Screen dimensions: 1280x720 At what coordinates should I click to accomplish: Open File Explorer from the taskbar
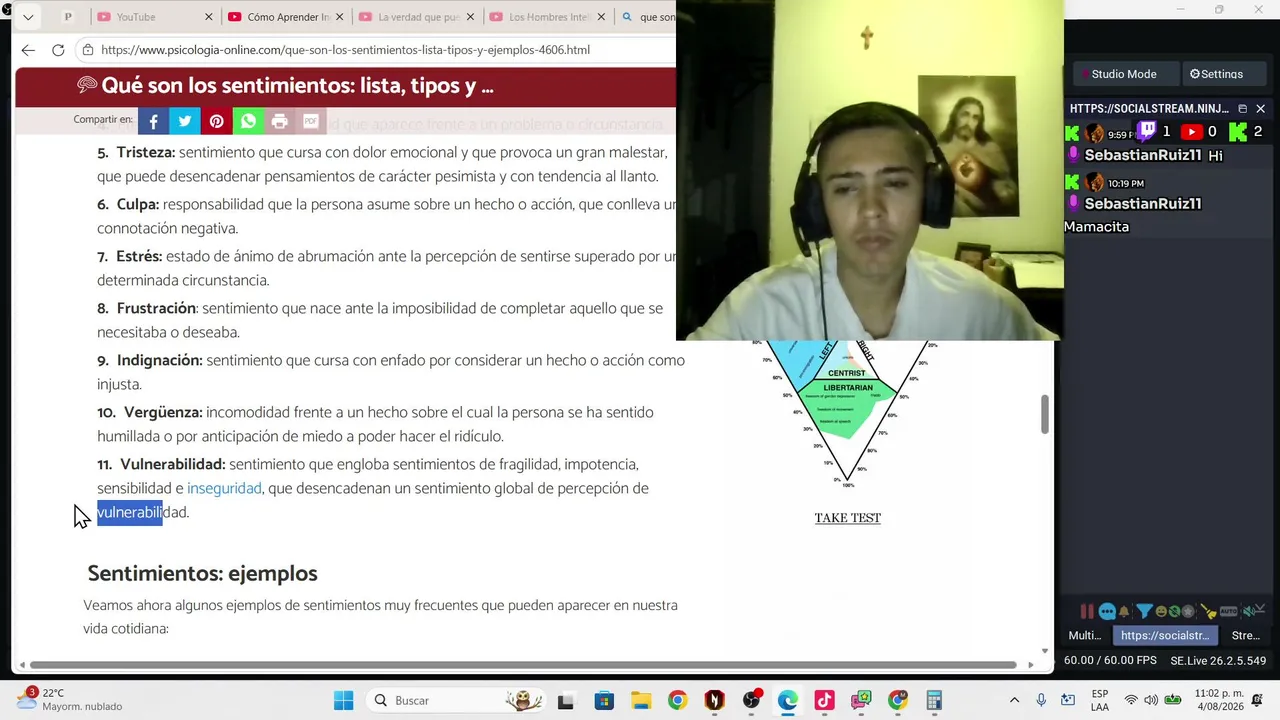640,700
